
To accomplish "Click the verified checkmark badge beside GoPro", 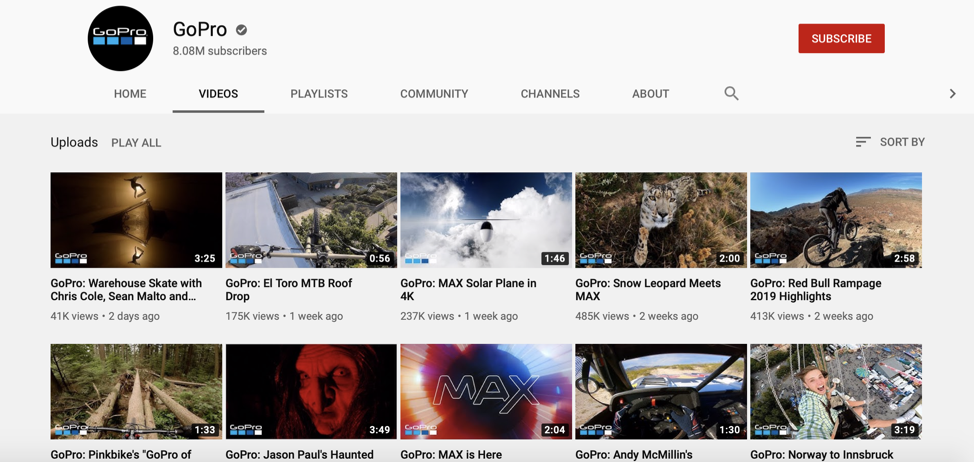I will 242,30.
